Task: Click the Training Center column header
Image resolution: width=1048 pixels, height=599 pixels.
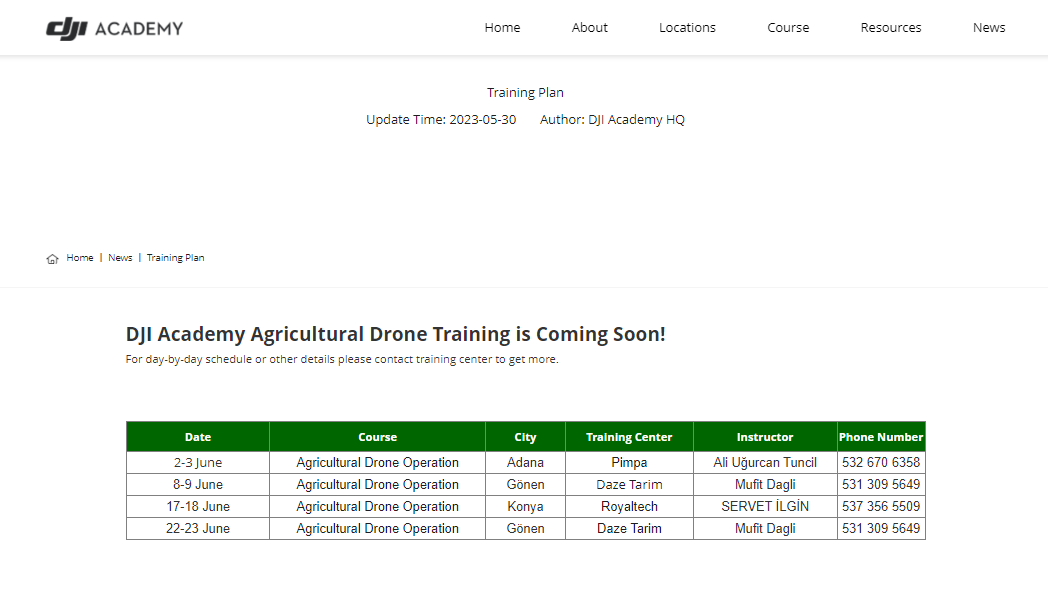Action: [629, 437]
